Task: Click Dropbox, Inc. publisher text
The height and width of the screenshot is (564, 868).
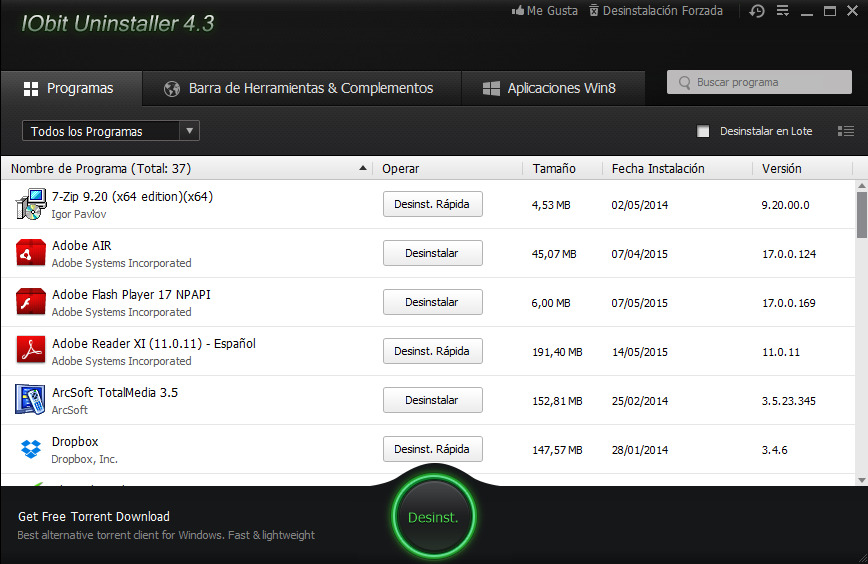Action: click(x=84, y=459)
